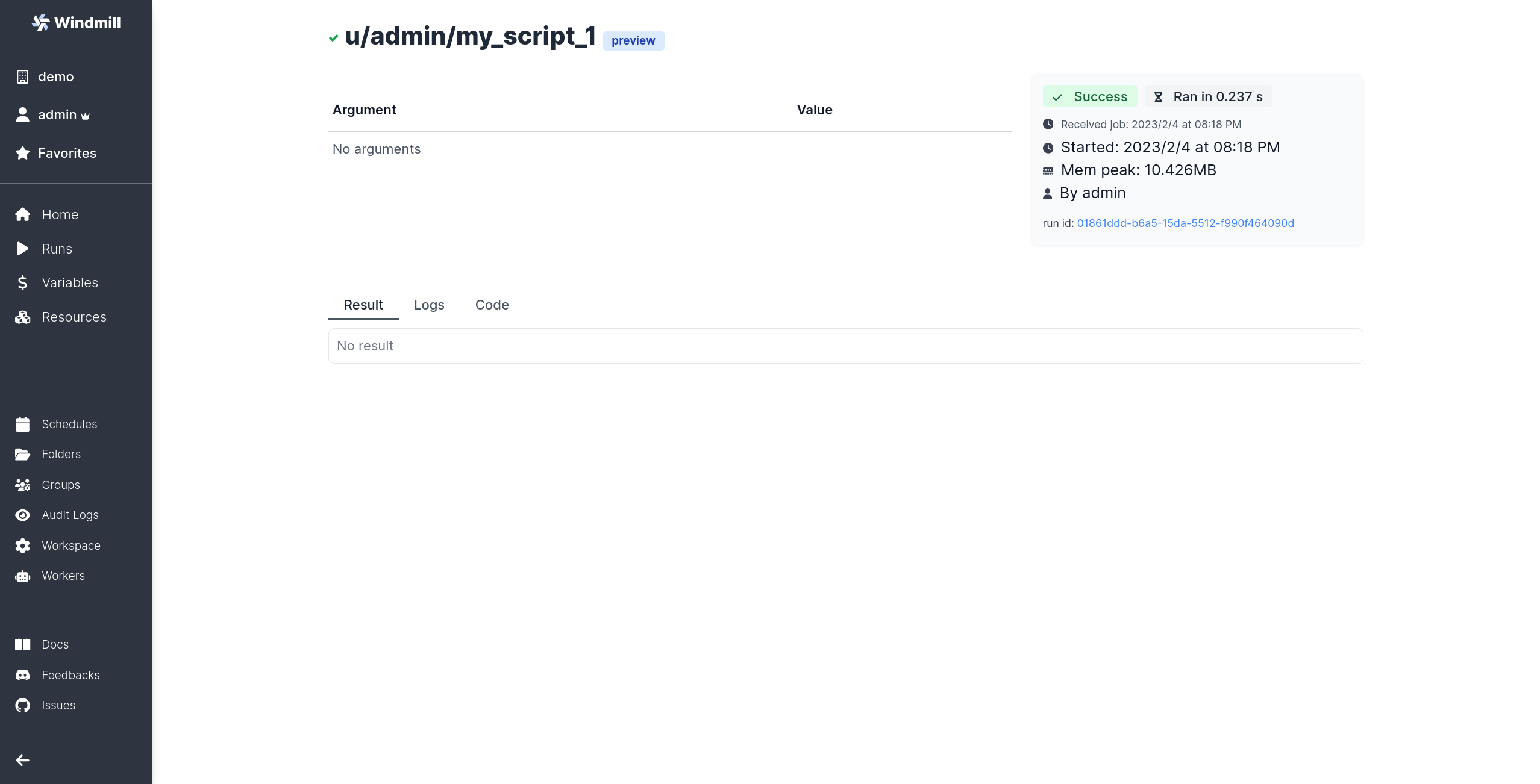
Task: Open the Docs link in the sidebar
Action: click(x=55, y=644)
